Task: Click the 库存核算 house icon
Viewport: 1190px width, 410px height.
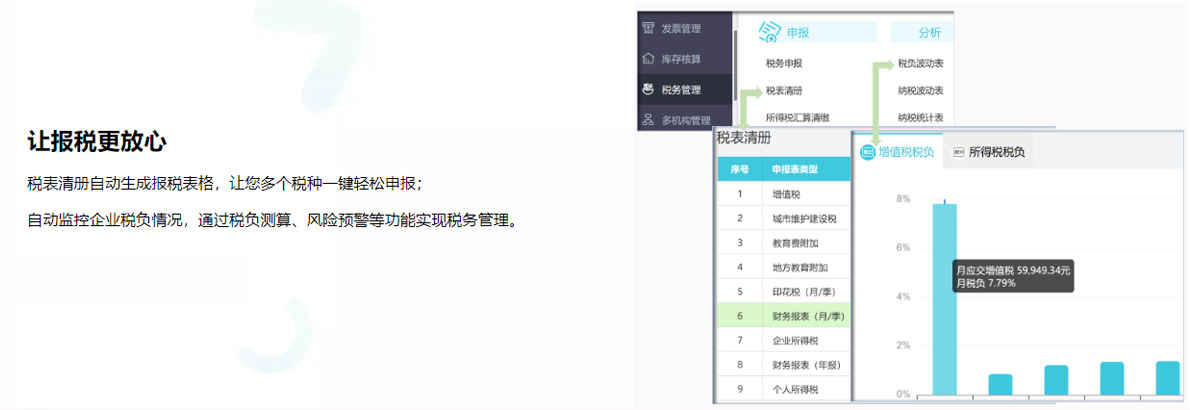Action: tap(648, 59)
